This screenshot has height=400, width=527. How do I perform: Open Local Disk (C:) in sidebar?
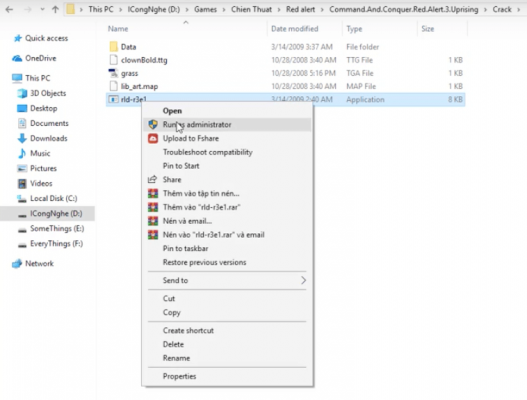click(47, 198)
